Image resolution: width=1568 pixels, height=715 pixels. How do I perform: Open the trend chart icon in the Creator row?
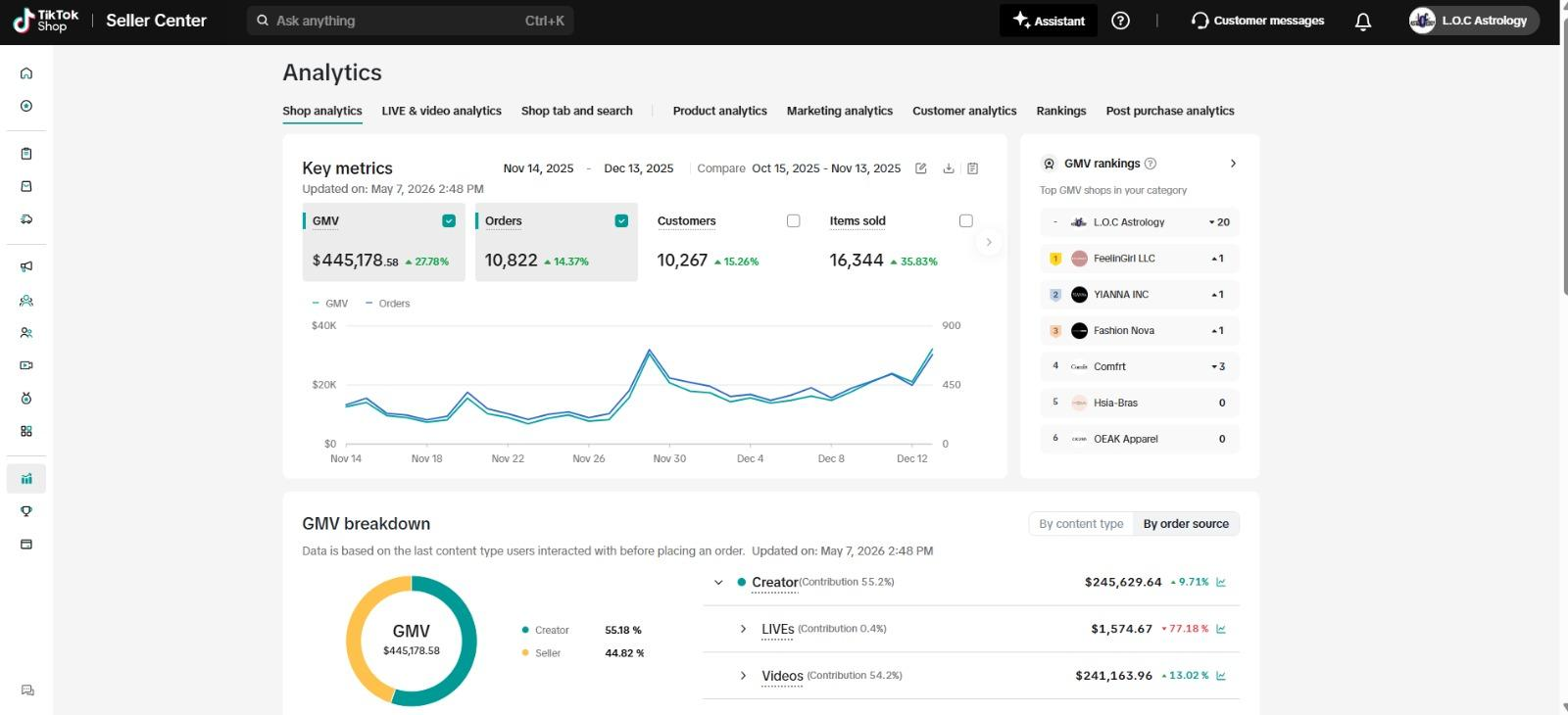[x=1221, y=582]
